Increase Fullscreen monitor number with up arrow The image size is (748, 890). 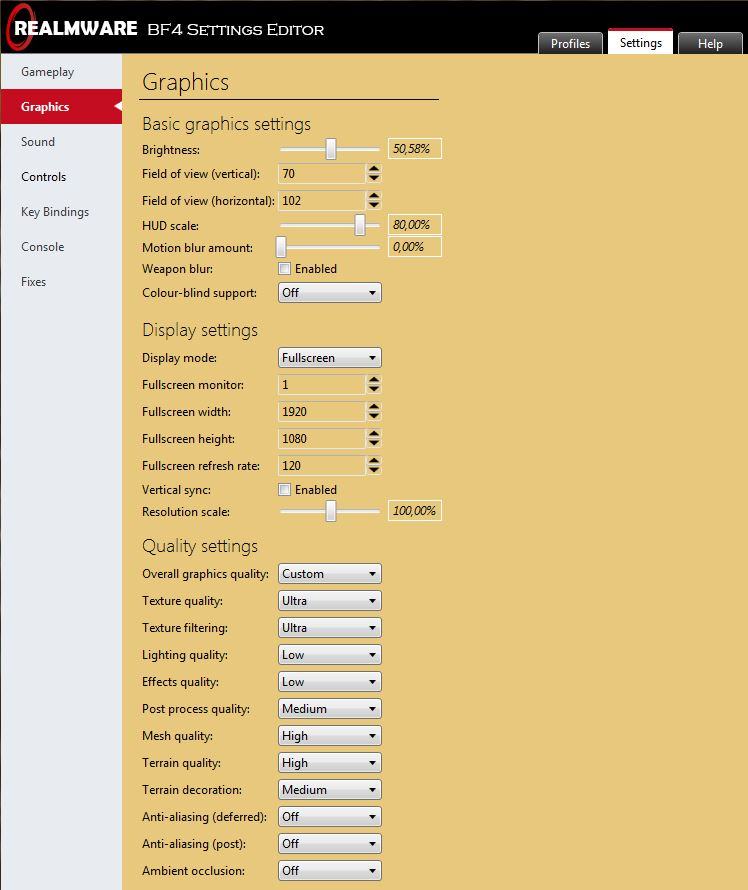point(373,380)
